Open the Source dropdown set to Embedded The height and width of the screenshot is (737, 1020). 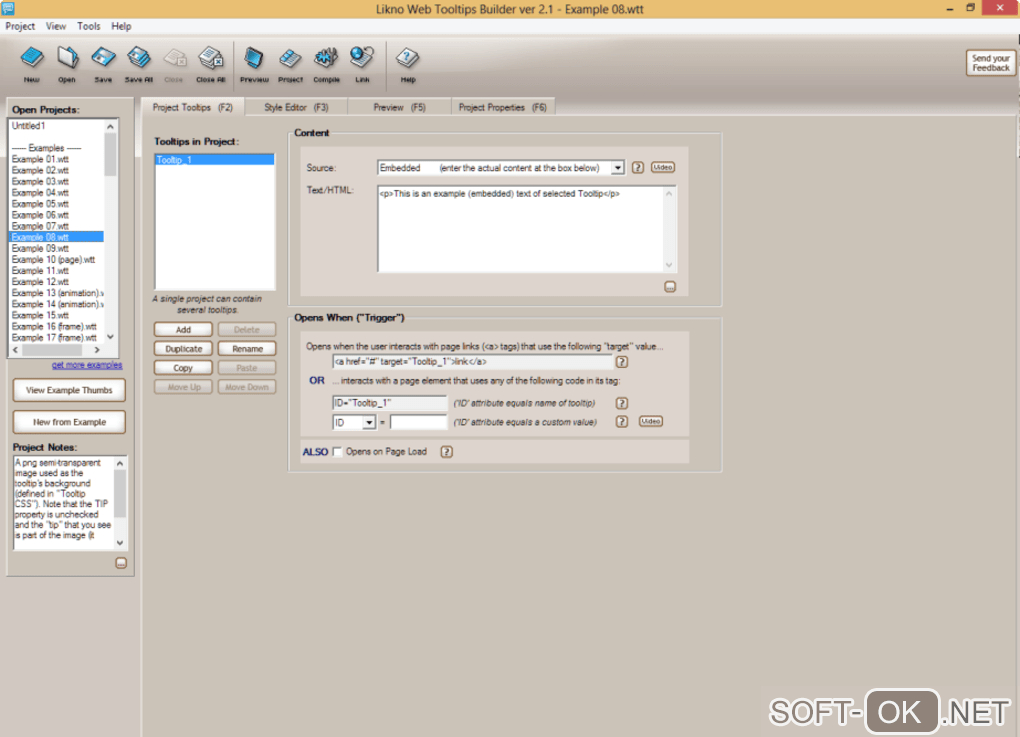pyautogui.click(x=617, y=168)
